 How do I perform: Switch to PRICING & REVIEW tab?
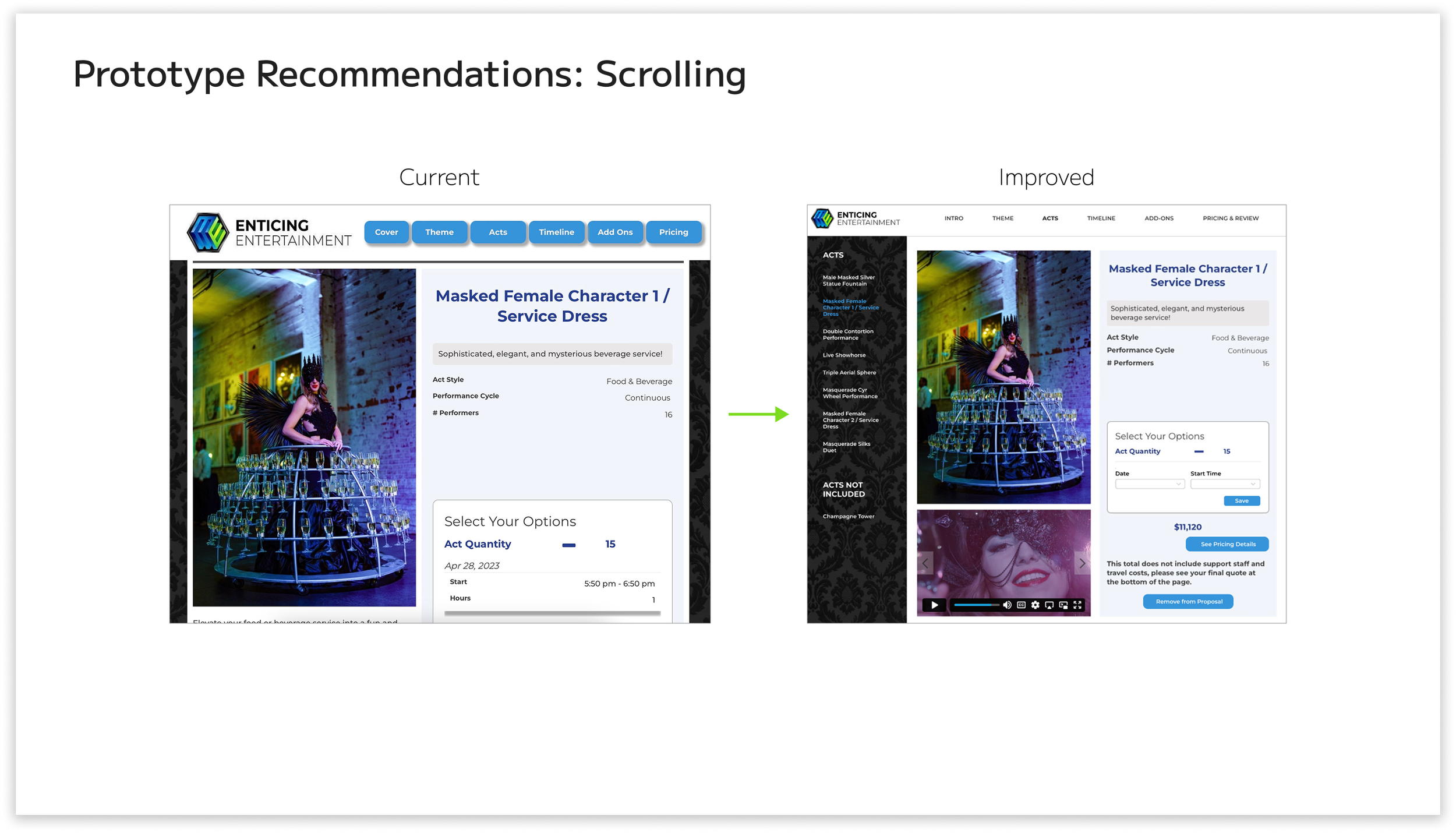point(1230,218)
